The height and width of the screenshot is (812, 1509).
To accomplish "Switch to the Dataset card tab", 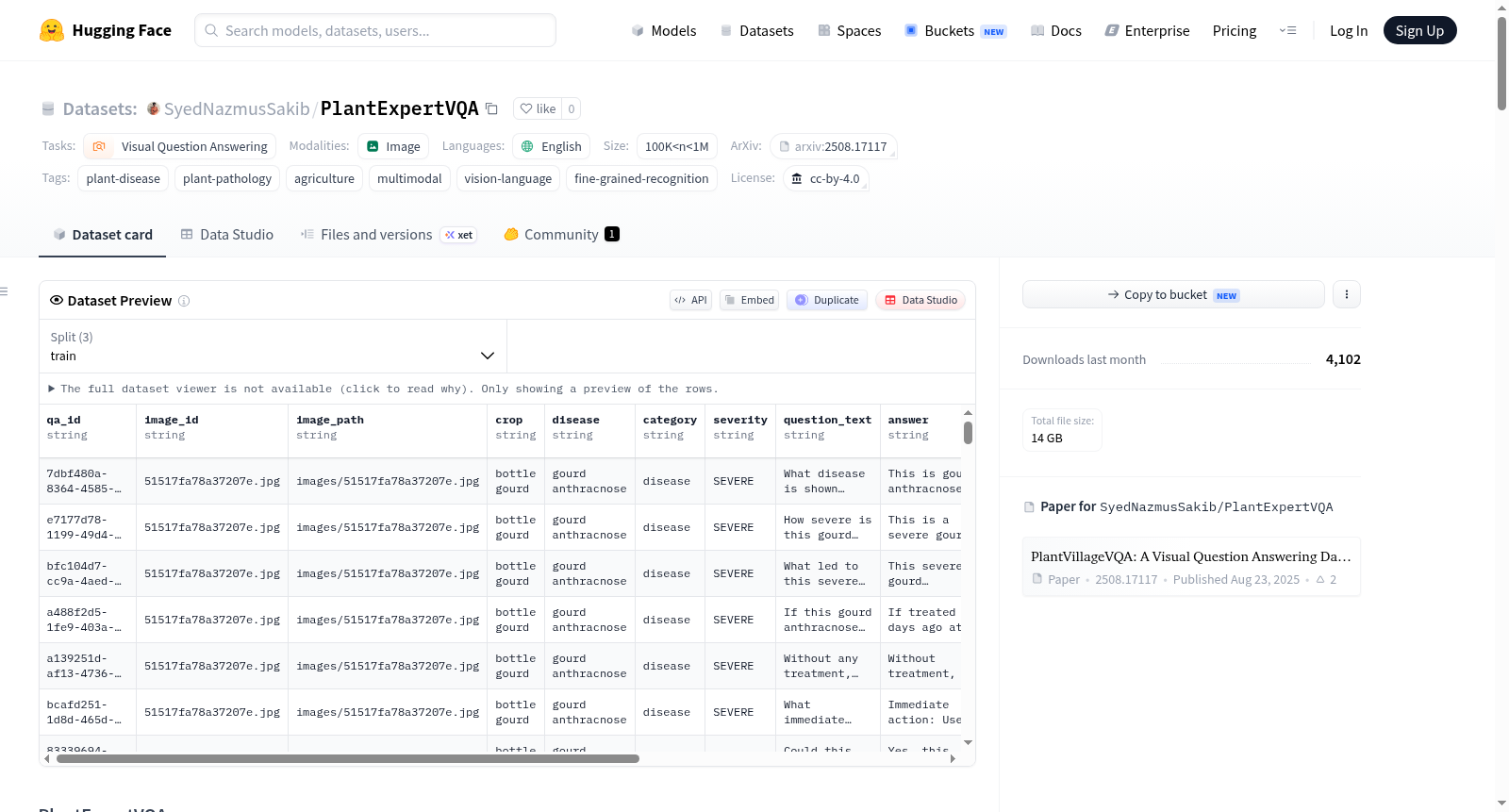I will coord(103,235).
